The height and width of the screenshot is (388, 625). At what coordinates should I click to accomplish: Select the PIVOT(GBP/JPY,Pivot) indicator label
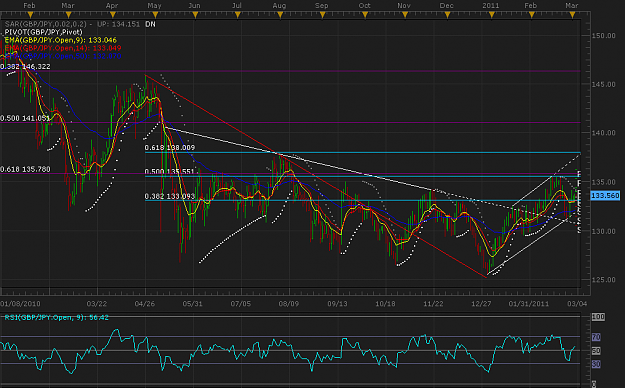coord(43,32)
